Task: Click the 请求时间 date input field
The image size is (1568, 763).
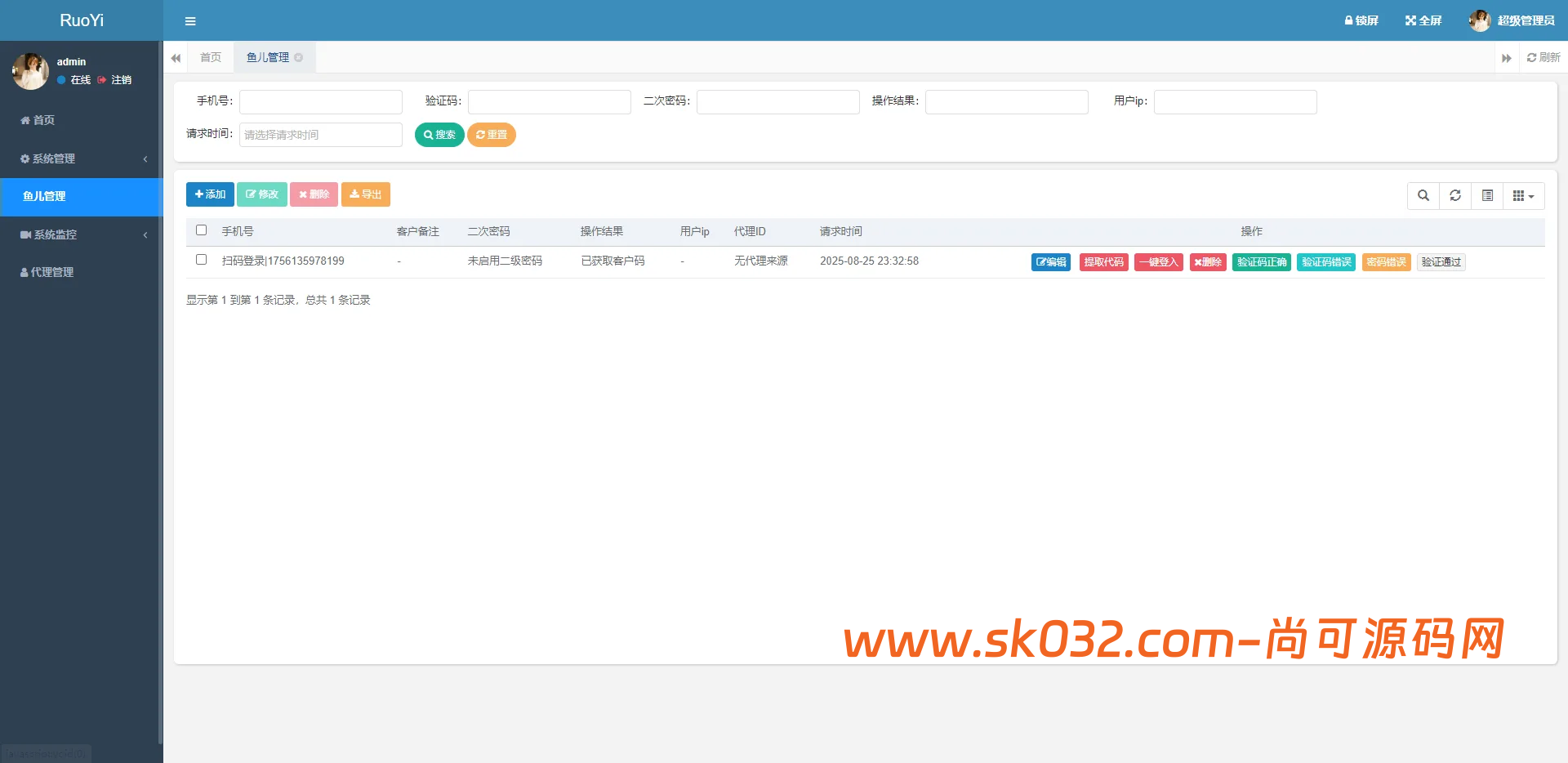Action: point(320,135)
